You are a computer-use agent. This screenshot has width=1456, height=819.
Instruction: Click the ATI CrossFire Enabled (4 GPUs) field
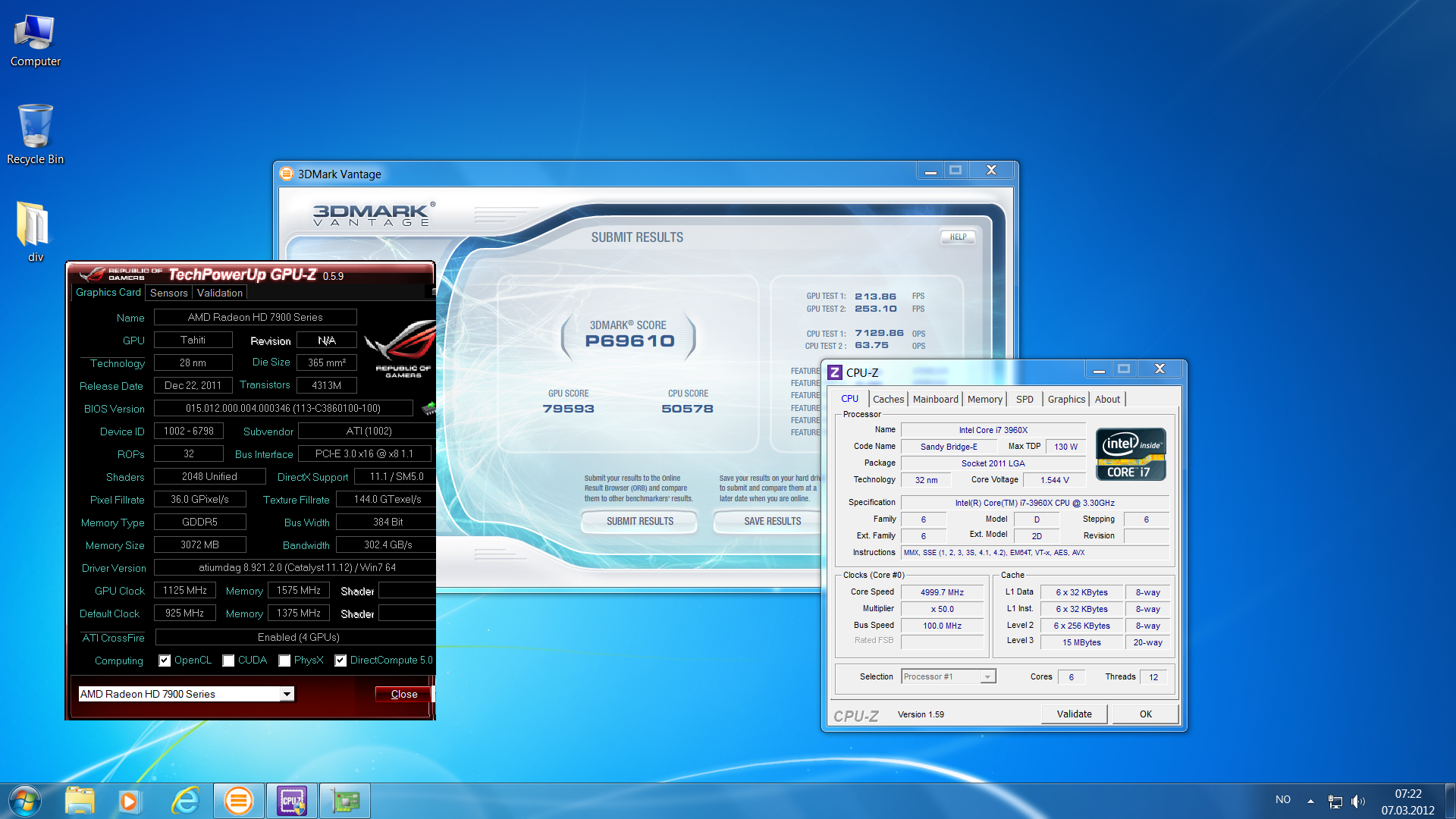click(x=296, y=638)
